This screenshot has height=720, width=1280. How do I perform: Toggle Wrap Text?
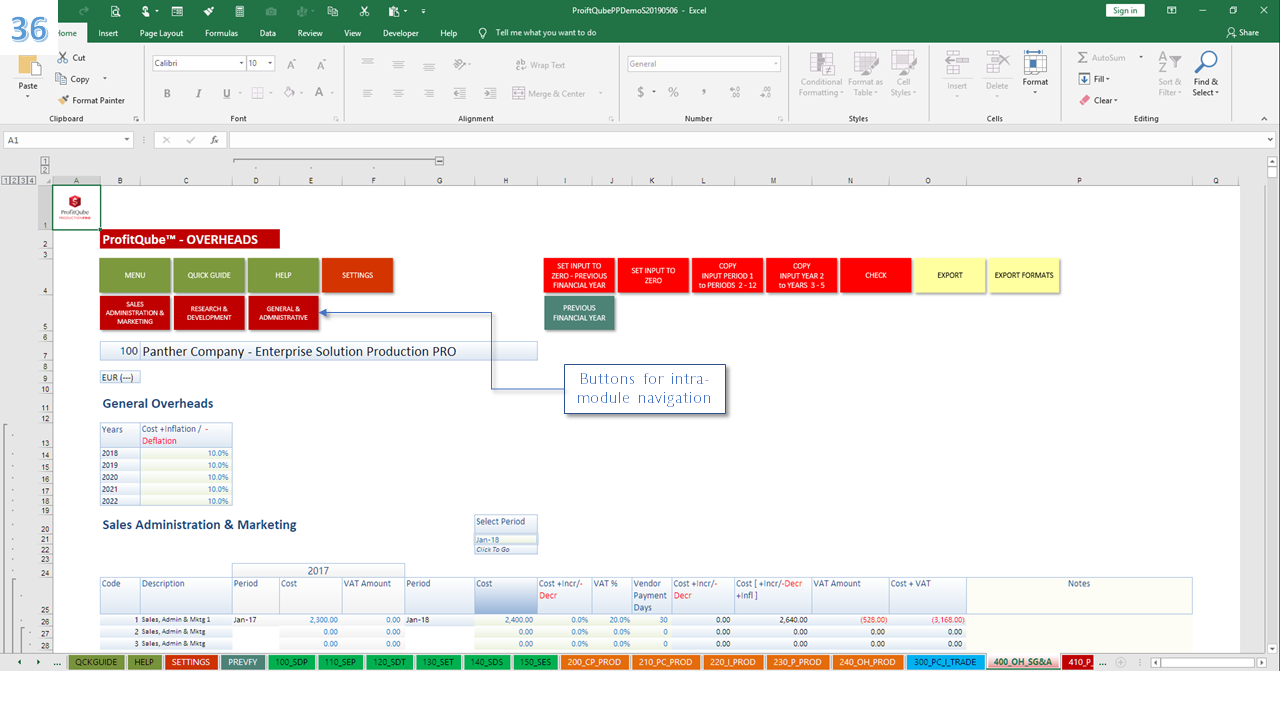540,65
